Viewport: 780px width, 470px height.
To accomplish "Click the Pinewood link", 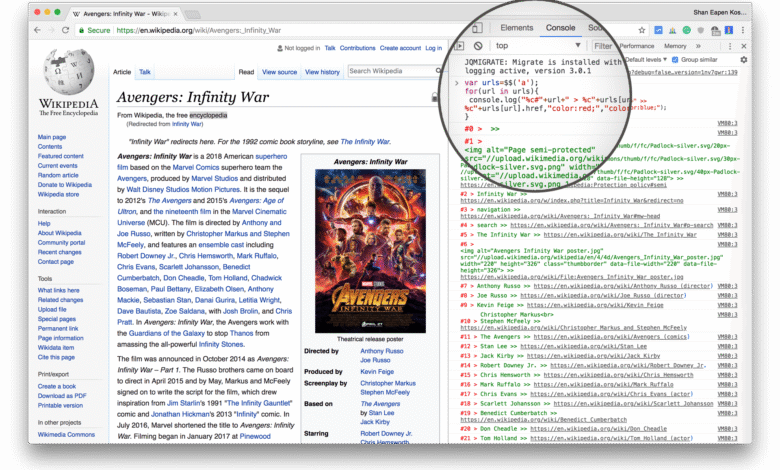I will click(x=255, y=436).
